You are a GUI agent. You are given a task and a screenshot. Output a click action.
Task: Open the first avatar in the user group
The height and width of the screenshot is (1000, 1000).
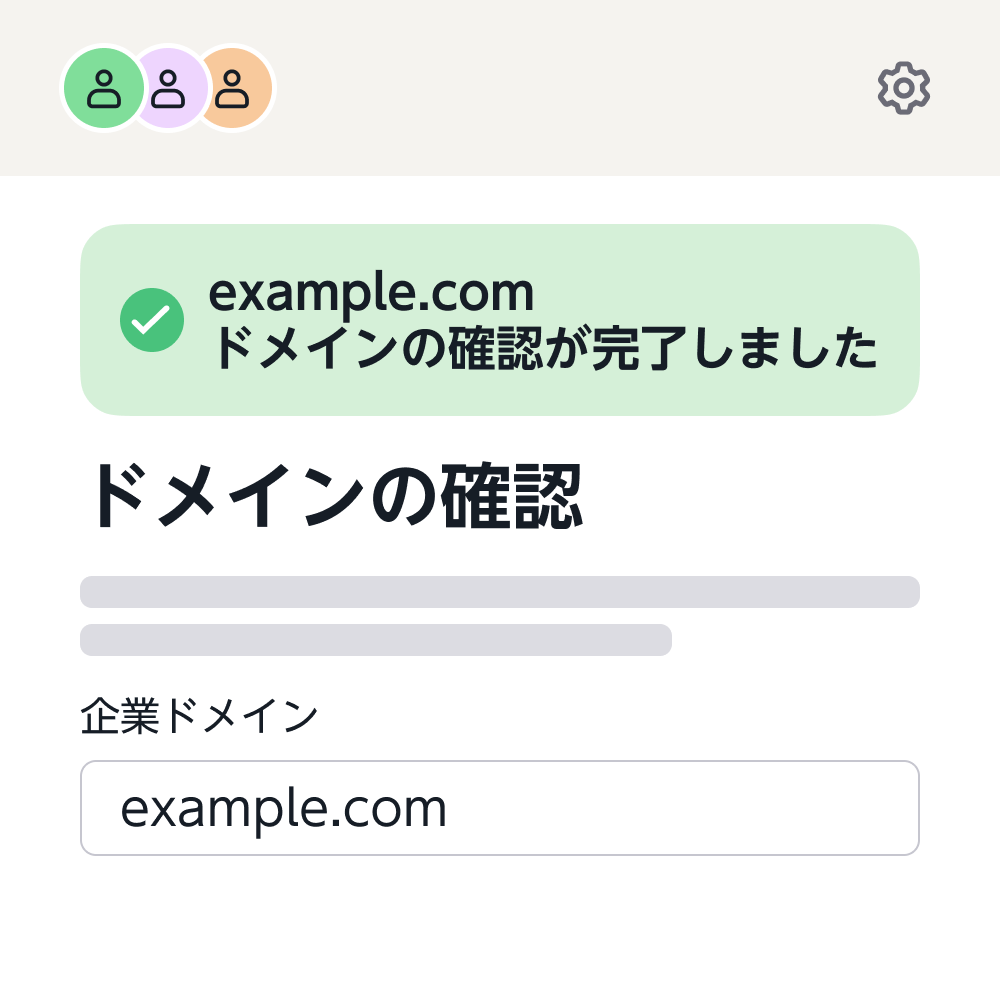point(103,88)
